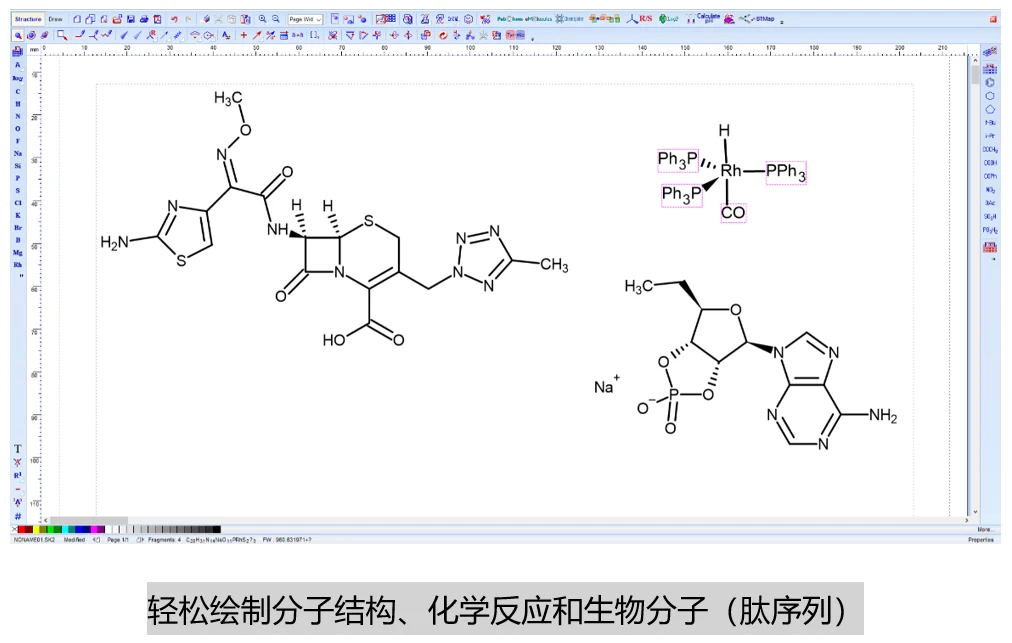Select the Na atom button

tap(18, 154)
